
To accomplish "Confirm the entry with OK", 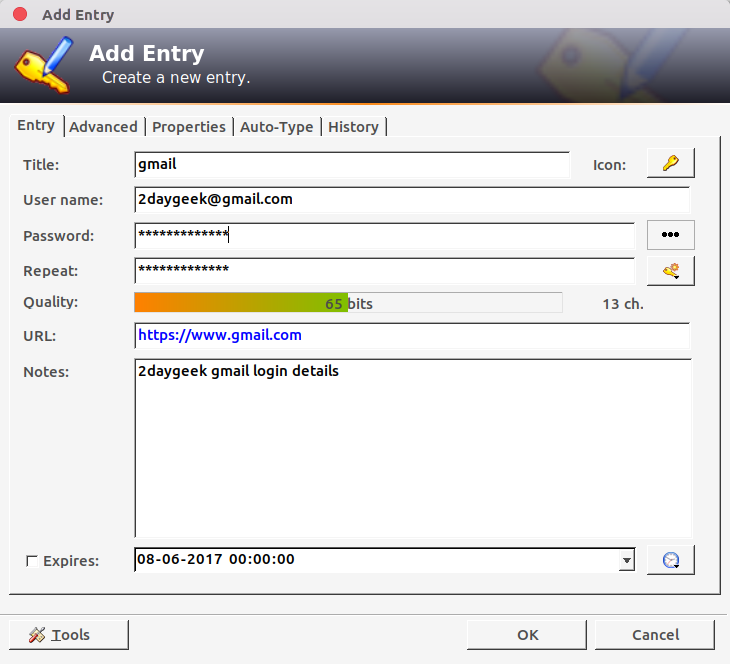I will 527,635.
